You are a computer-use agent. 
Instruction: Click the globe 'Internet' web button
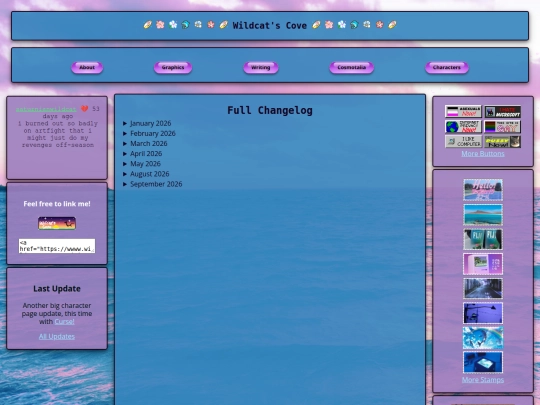(x=463, y=126)
